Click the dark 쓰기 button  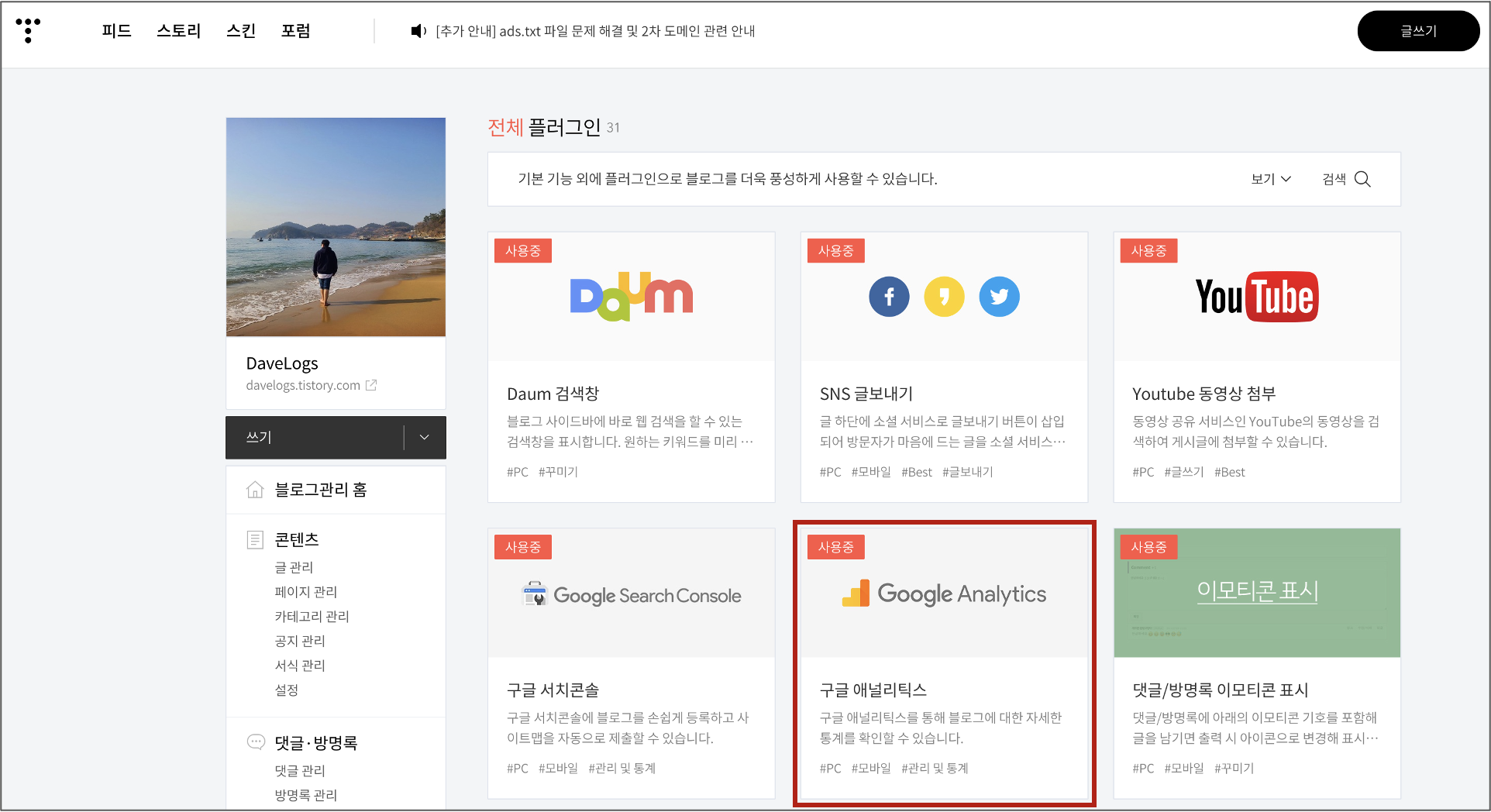pos(315,437)
